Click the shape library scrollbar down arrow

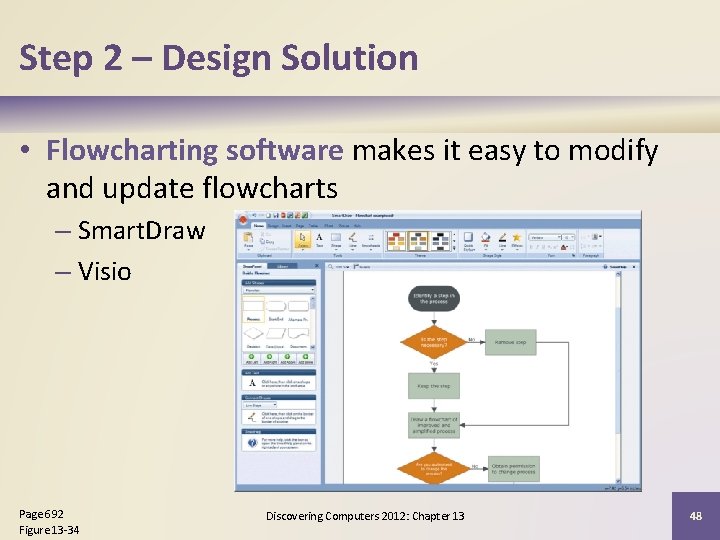(x=313, y=347)
